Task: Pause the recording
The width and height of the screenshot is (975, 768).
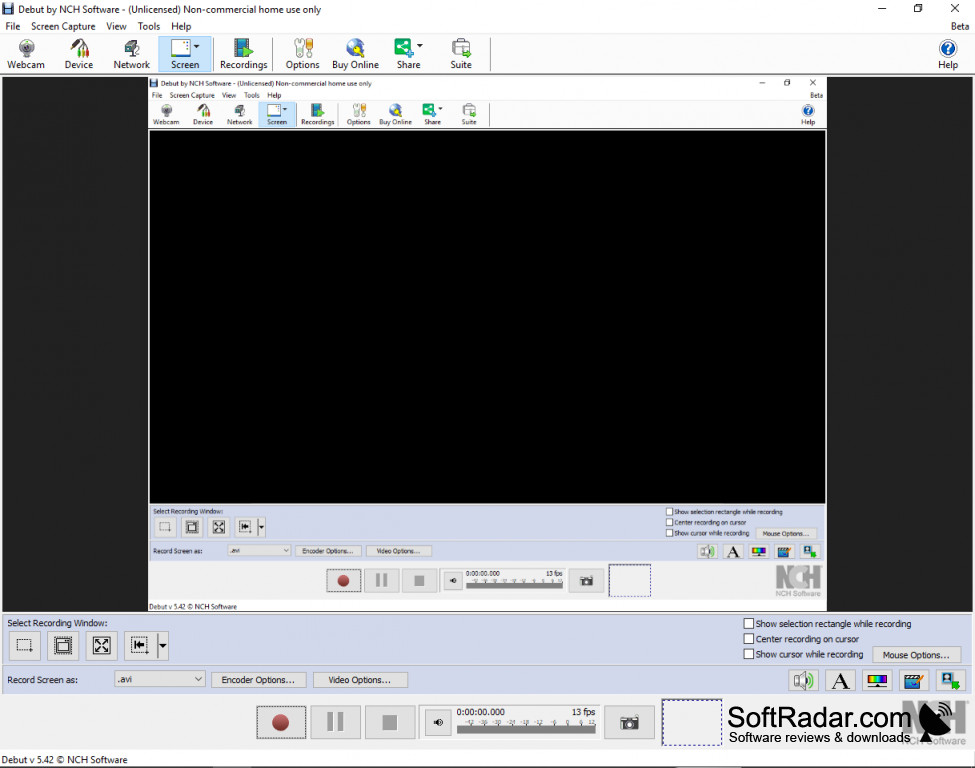Action: click(335, 723)
